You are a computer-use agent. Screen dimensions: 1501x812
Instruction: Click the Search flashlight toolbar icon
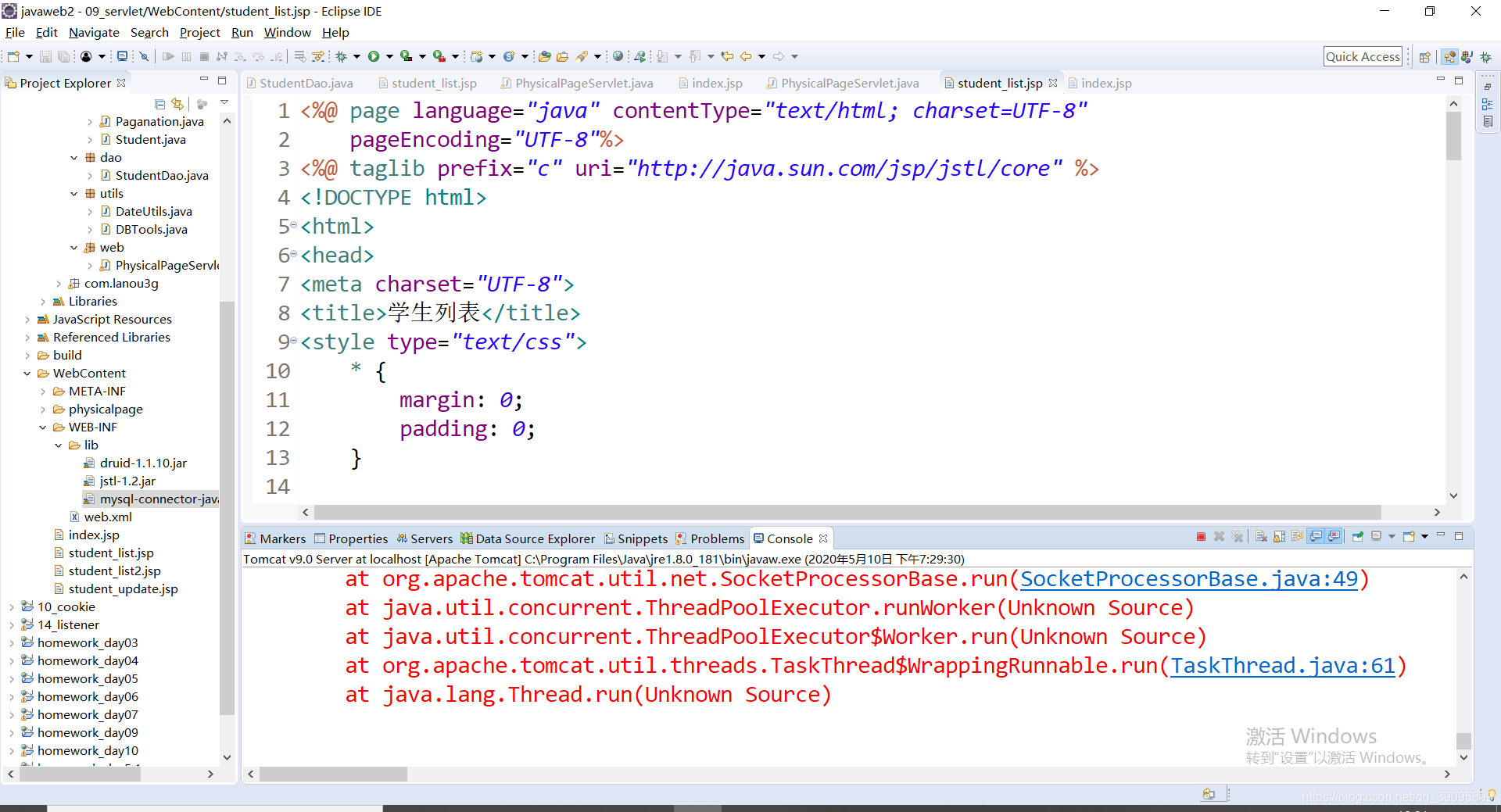tap(581, 56)
